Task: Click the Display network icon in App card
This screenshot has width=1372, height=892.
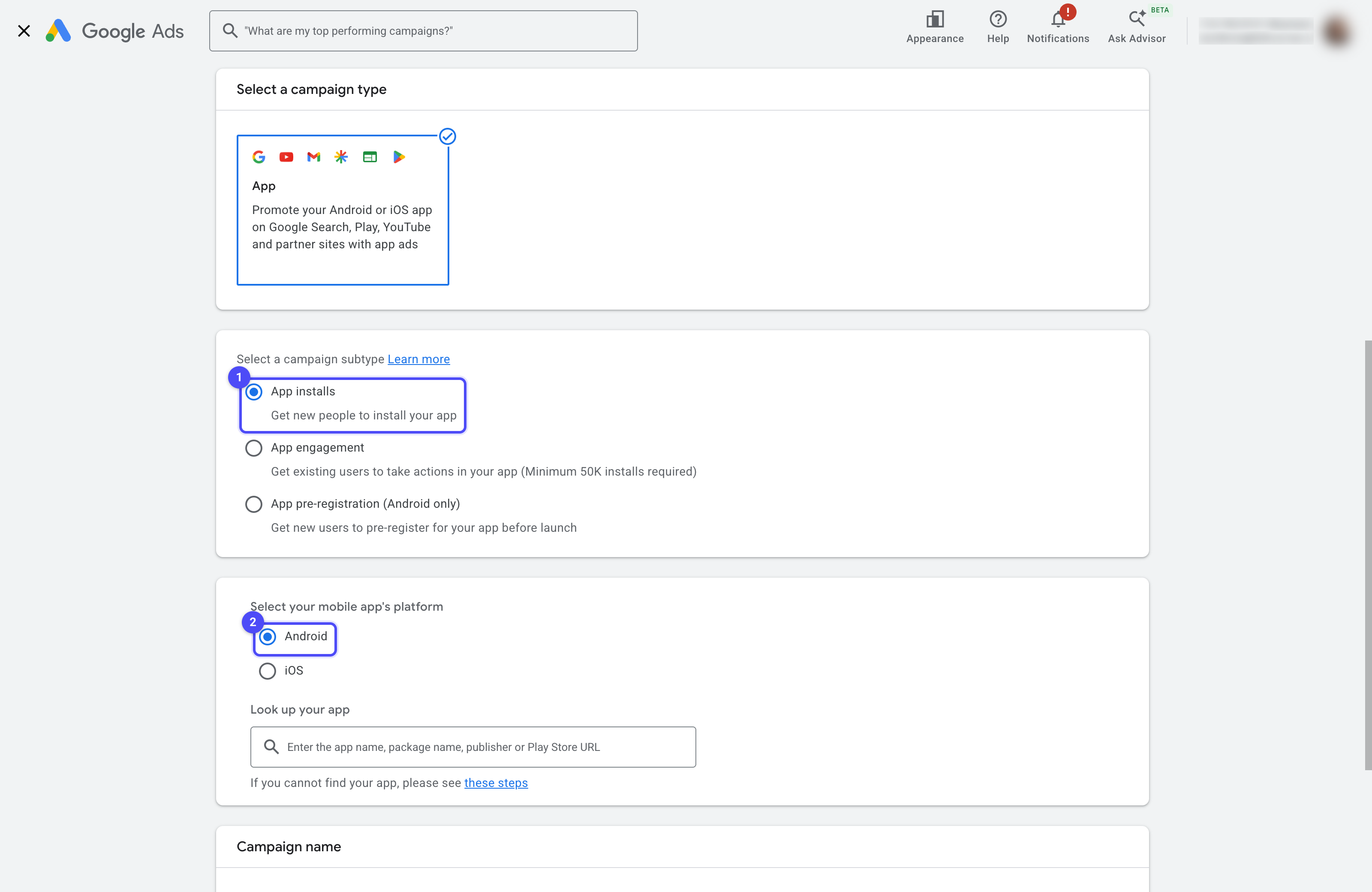Action: (370, 157)
